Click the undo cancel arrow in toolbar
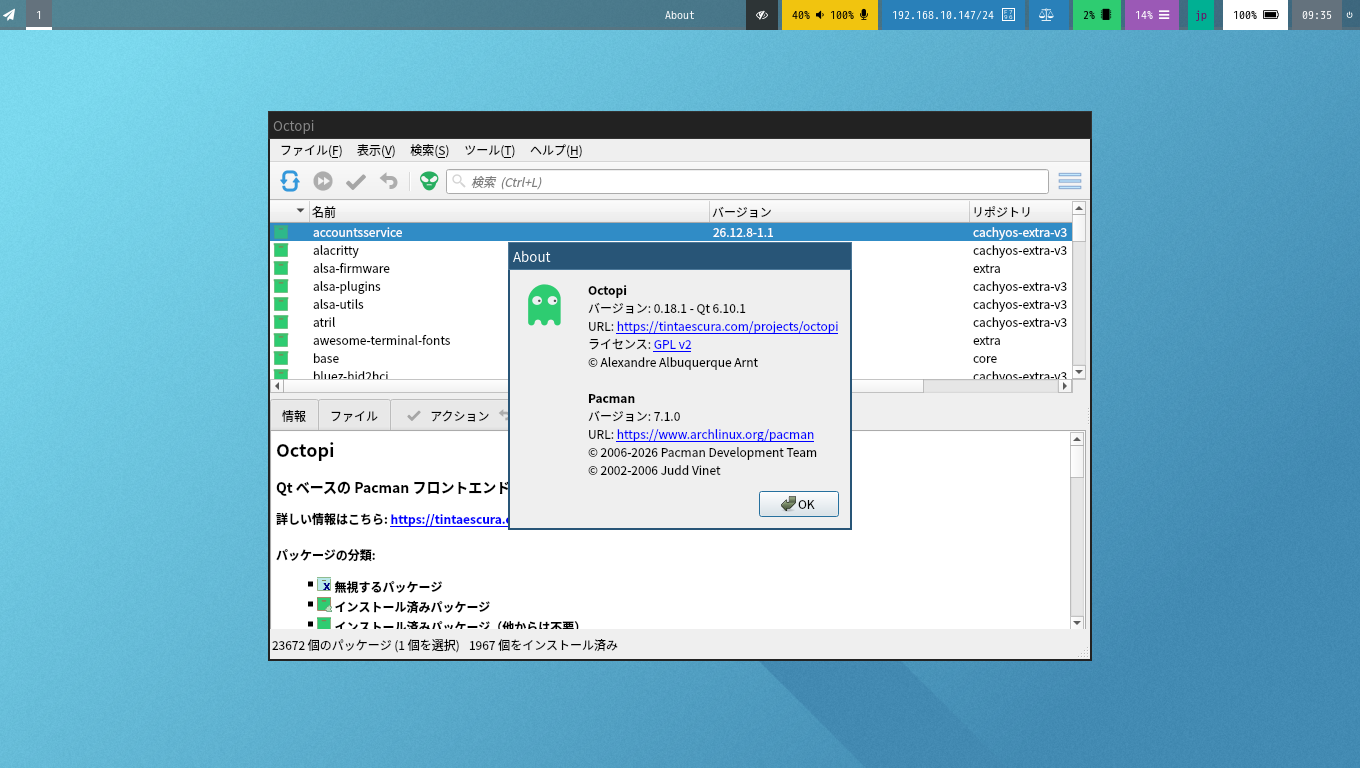 tap(389, 181)
